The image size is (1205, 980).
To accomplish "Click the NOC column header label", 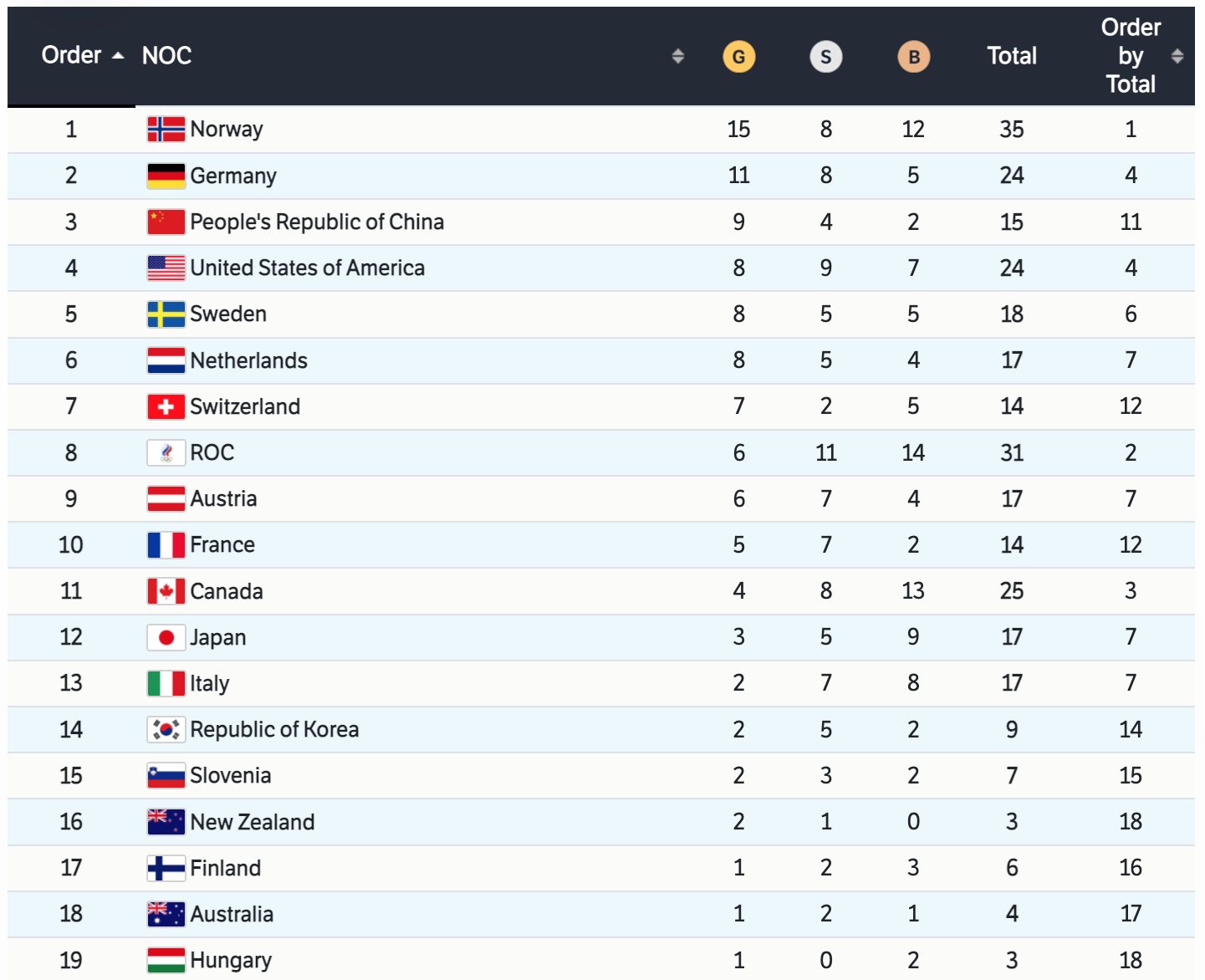I will pyautogui.click(x=167, y=56).
